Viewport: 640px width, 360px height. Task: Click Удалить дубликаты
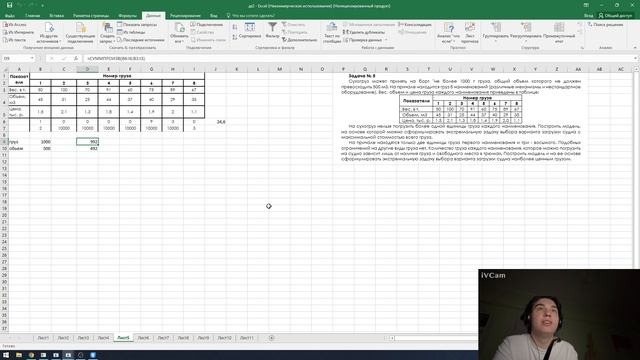click(x=364, y=32)
